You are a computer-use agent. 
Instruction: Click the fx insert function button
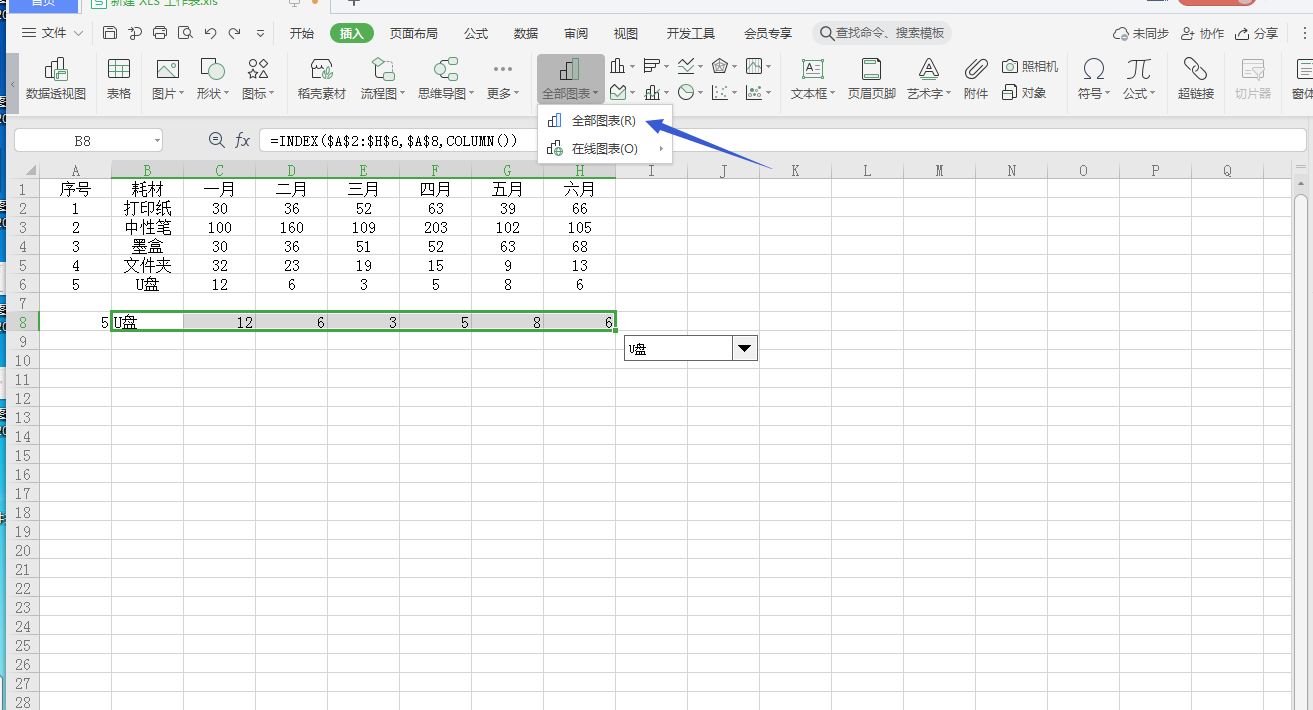click(242, 141)
